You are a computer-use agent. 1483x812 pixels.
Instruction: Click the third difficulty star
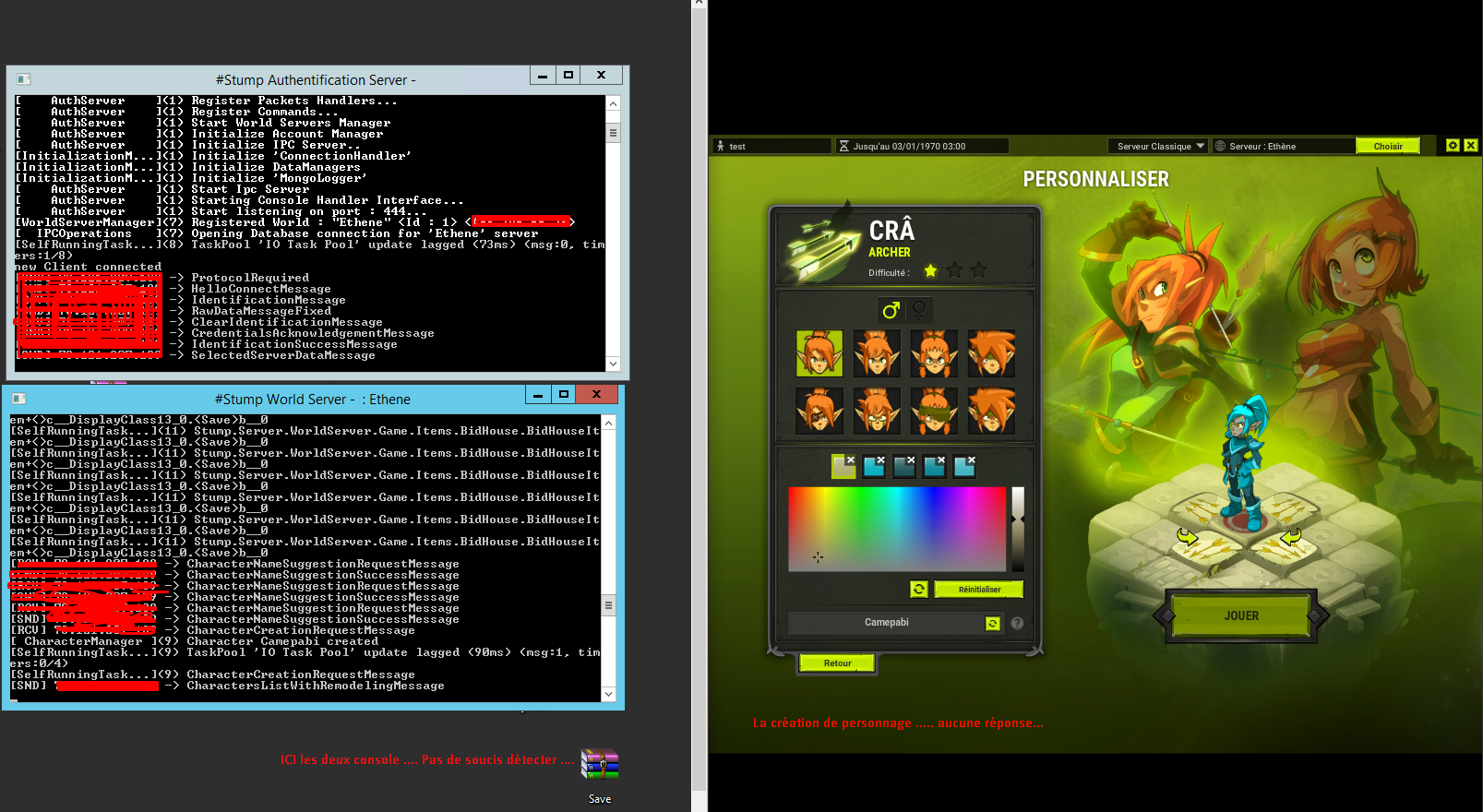click(x=979, y=270)
